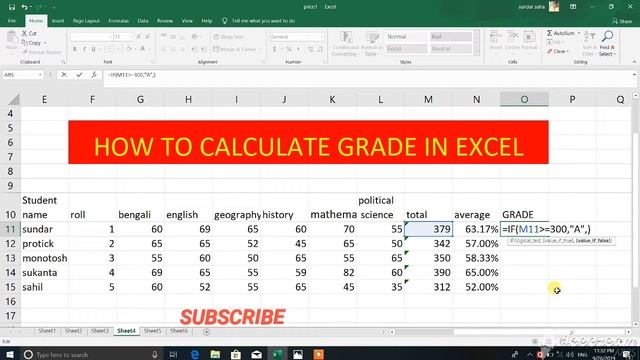Switch to the Page Layout tab
The image size is (640, 360).
[x=86, y=21]
